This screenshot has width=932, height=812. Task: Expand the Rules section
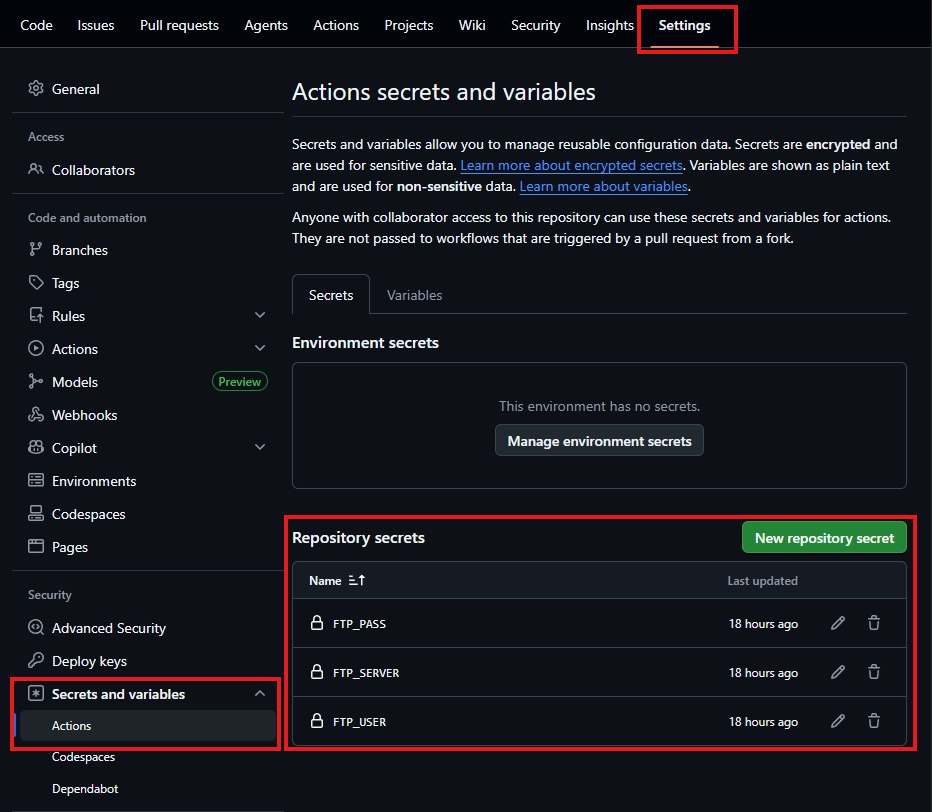click(x=260, y=315)
